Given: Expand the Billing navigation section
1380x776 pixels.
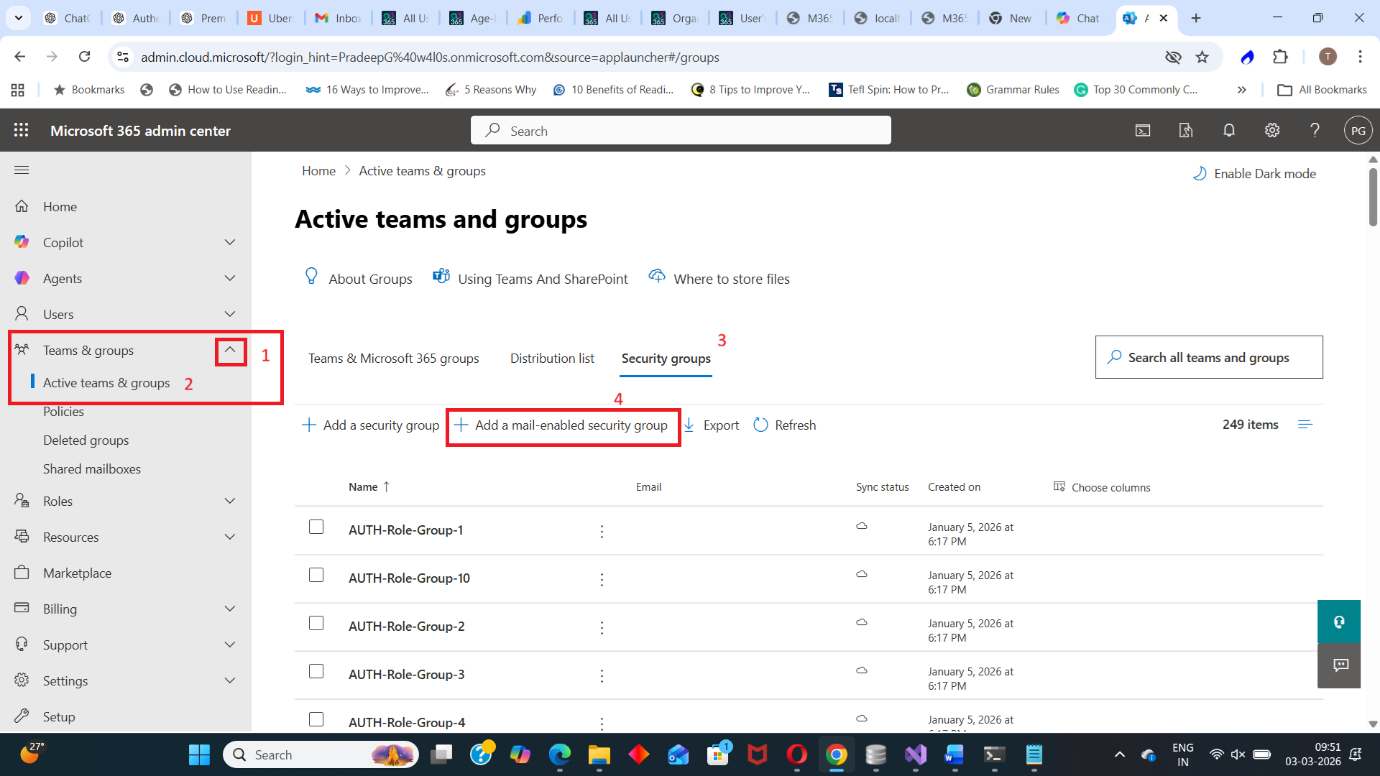Looking at the screenshot, I should pos(230,609).
